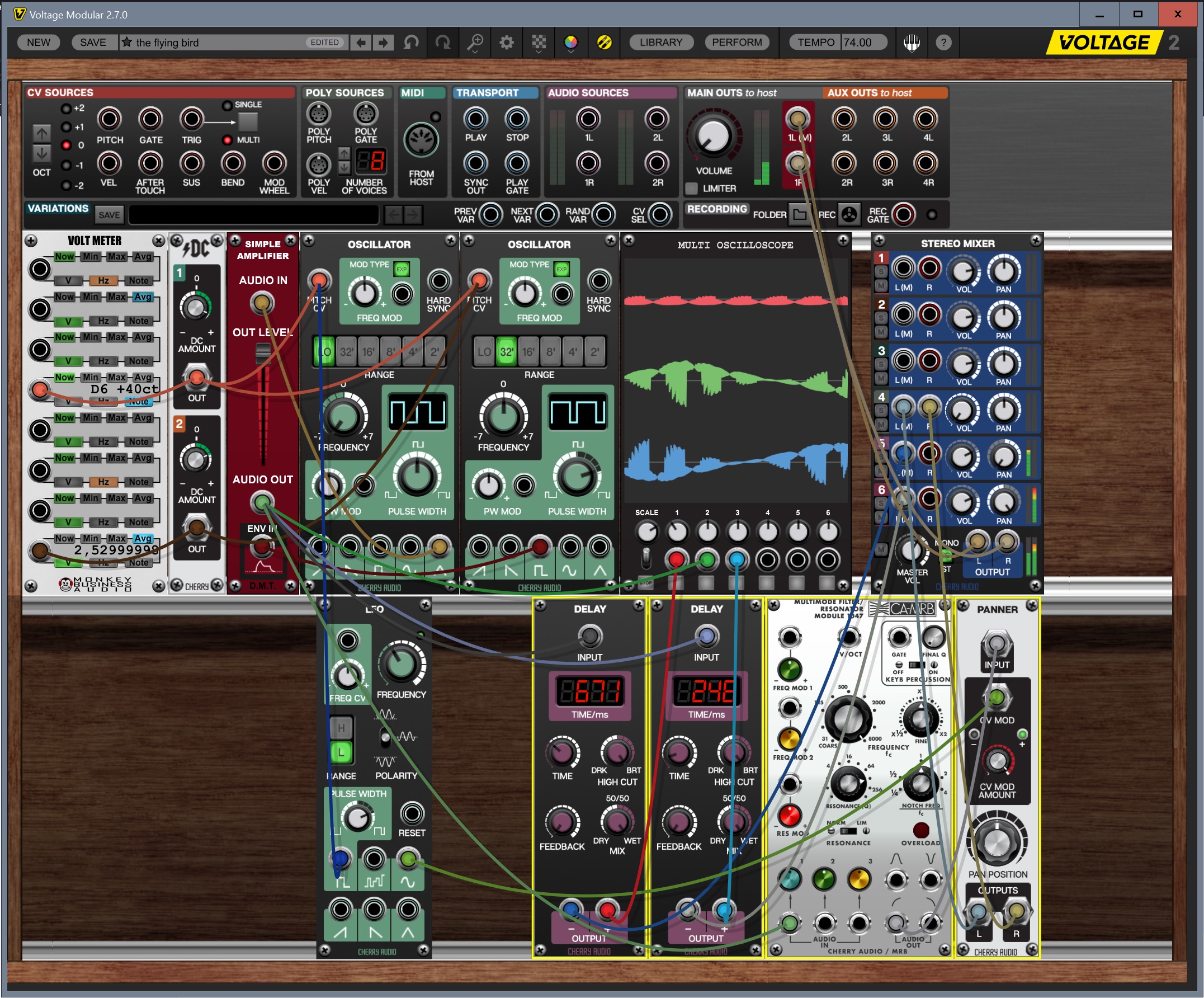Mute Stereo Mixer channel 1 with M button

pos(881,286)
